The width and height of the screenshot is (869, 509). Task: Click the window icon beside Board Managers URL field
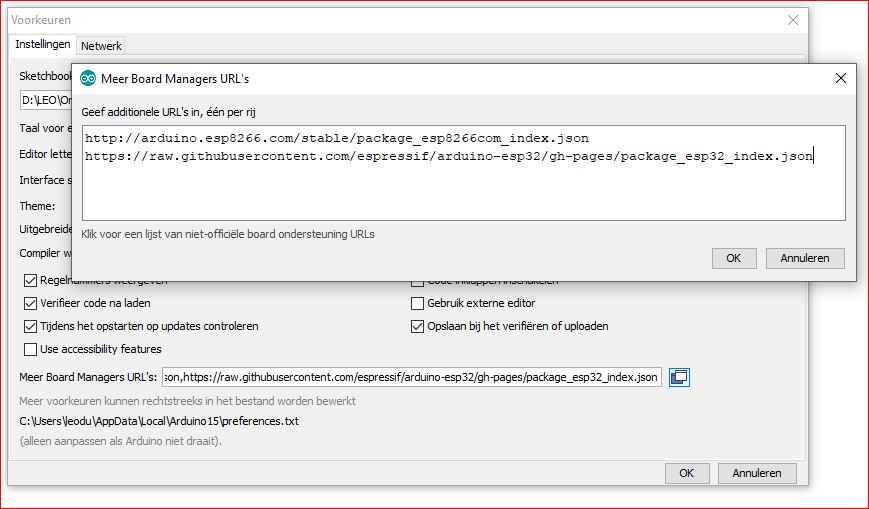pyautogui.click(x=679, y=377)
